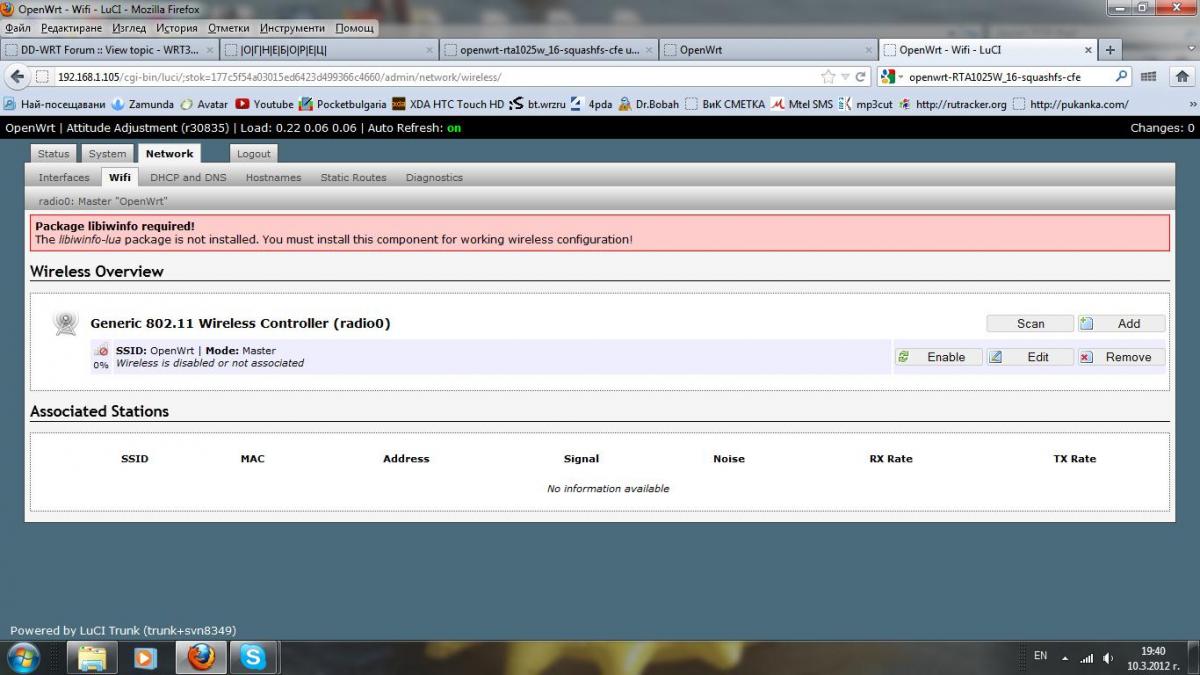The image size is (1200, 675).
Task: Enable the OpenWrt wireless network
Action: click(x=938, y=357)
